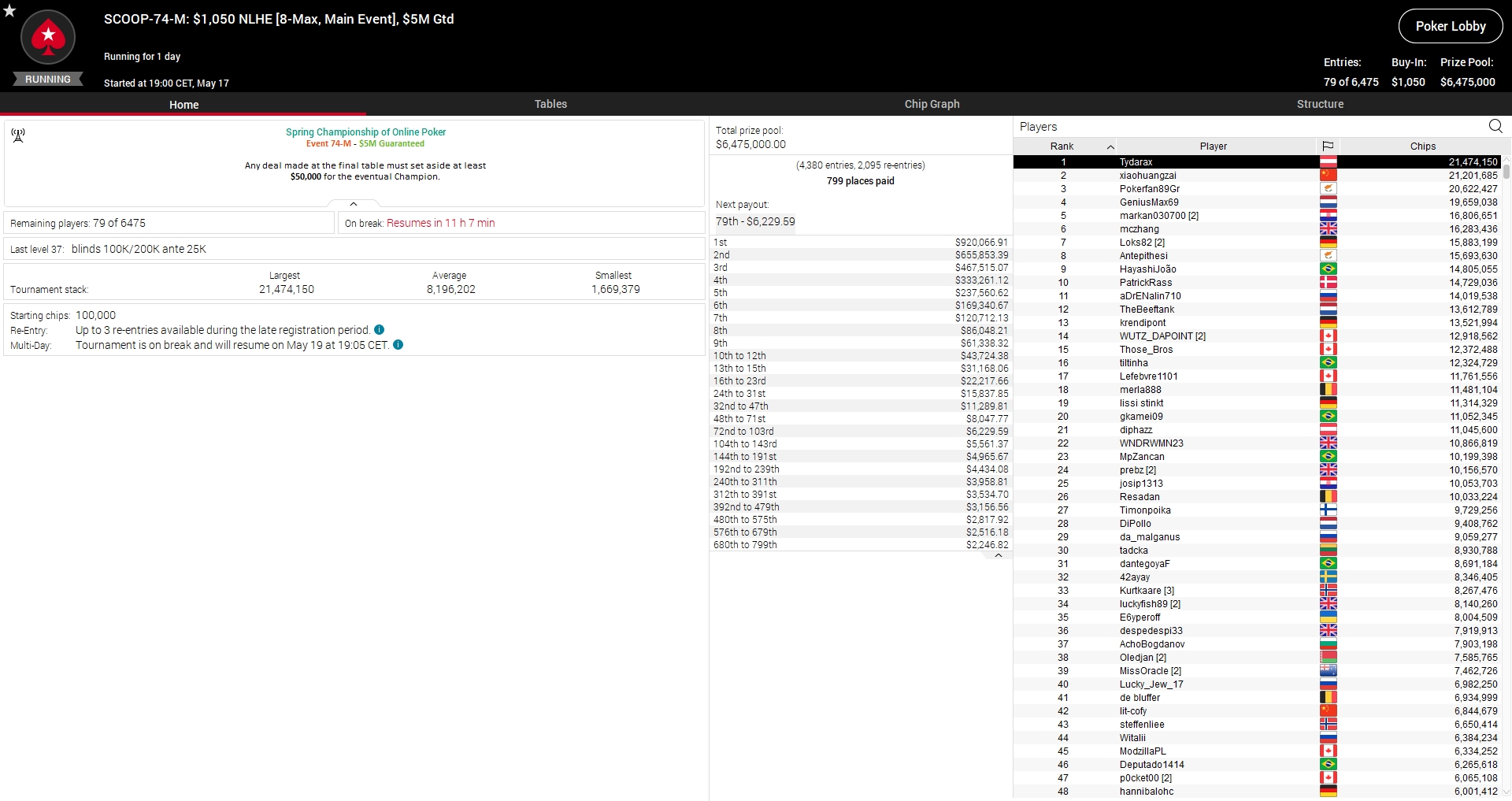
Task: Click the PokerStars spade logo
Action: coord(48,36)
